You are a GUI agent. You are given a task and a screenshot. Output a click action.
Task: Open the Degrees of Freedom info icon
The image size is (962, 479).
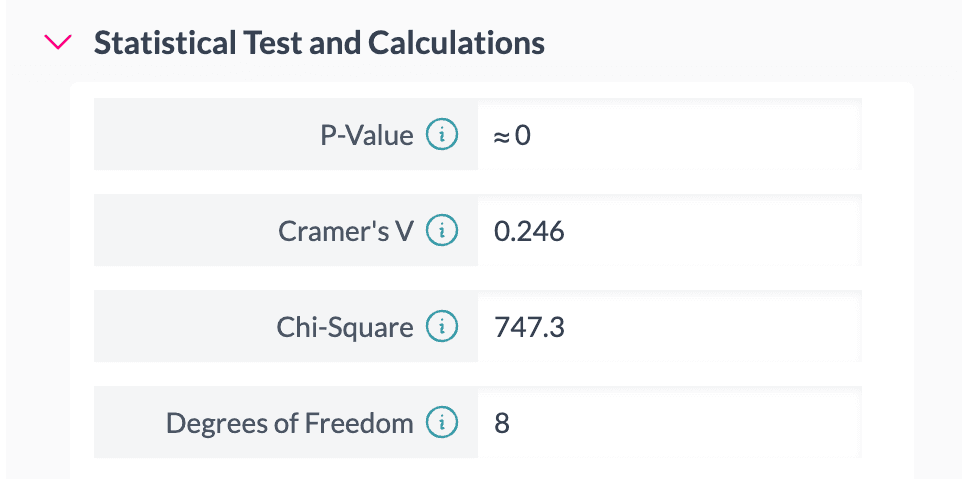(442, 423)
